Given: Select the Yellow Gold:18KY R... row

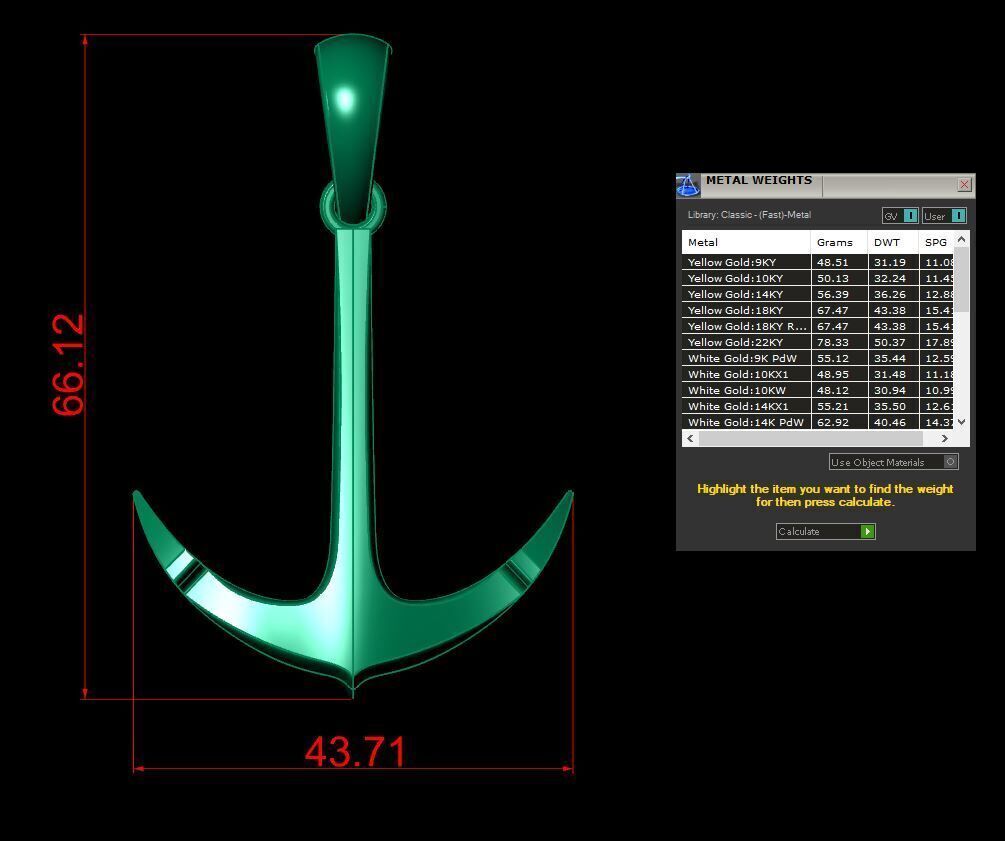Looking at the screenshot, I should tap(818, 326).
